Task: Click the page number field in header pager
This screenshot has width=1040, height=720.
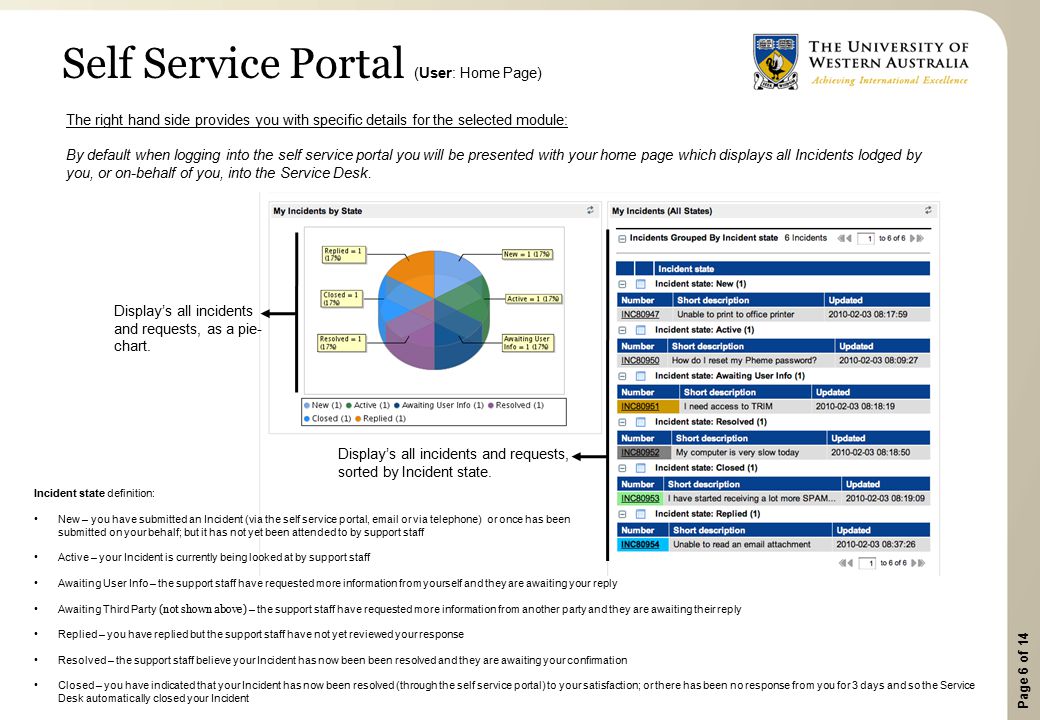Action: tap(866, 239)
